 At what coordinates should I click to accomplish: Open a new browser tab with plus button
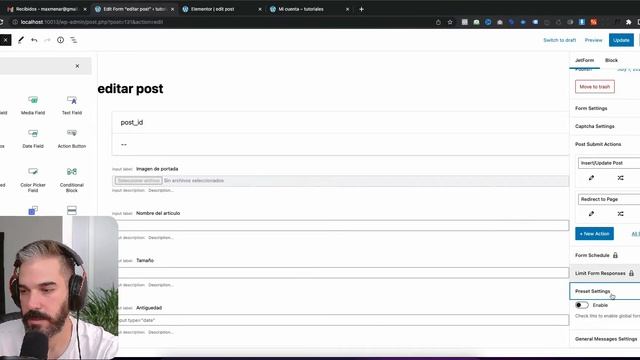(361, 9)
